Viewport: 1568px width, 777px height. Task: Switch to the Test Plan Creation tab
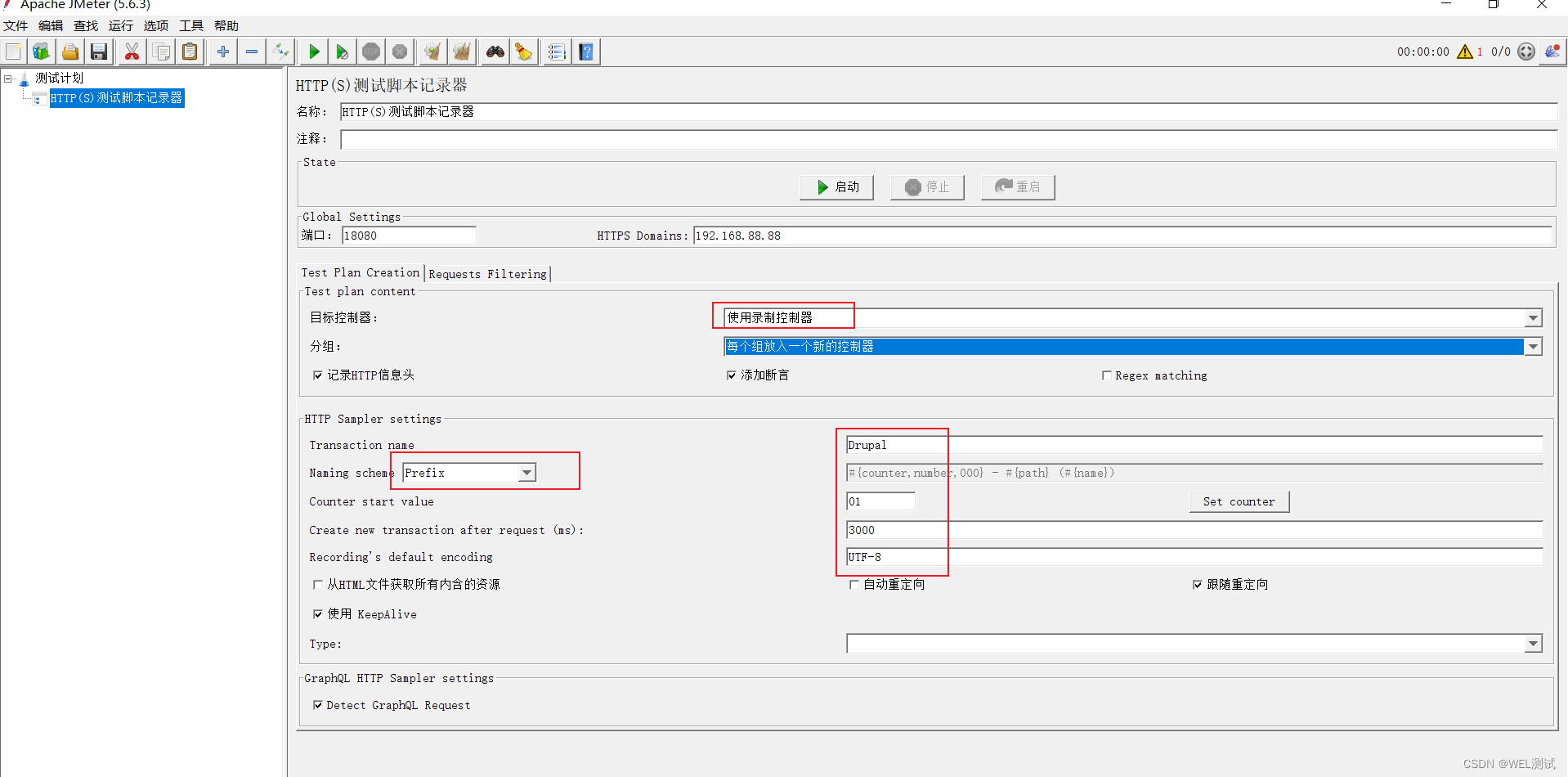coord(361,273)
